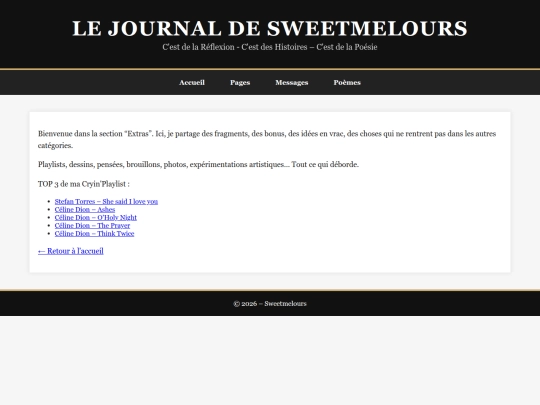Select the Messages navigation link
The height and width of the screenshot is (405, 540).
[292, 83]
